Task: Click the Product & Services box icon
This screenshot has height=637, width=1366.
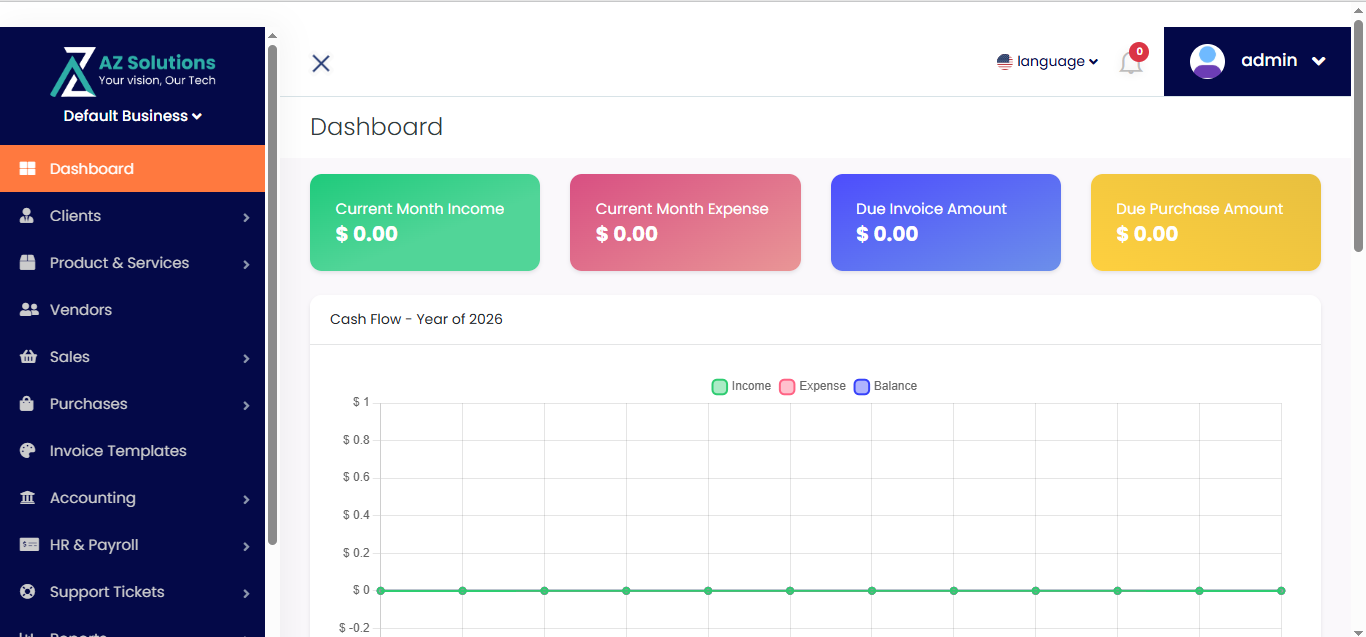Action: [28, 263]
